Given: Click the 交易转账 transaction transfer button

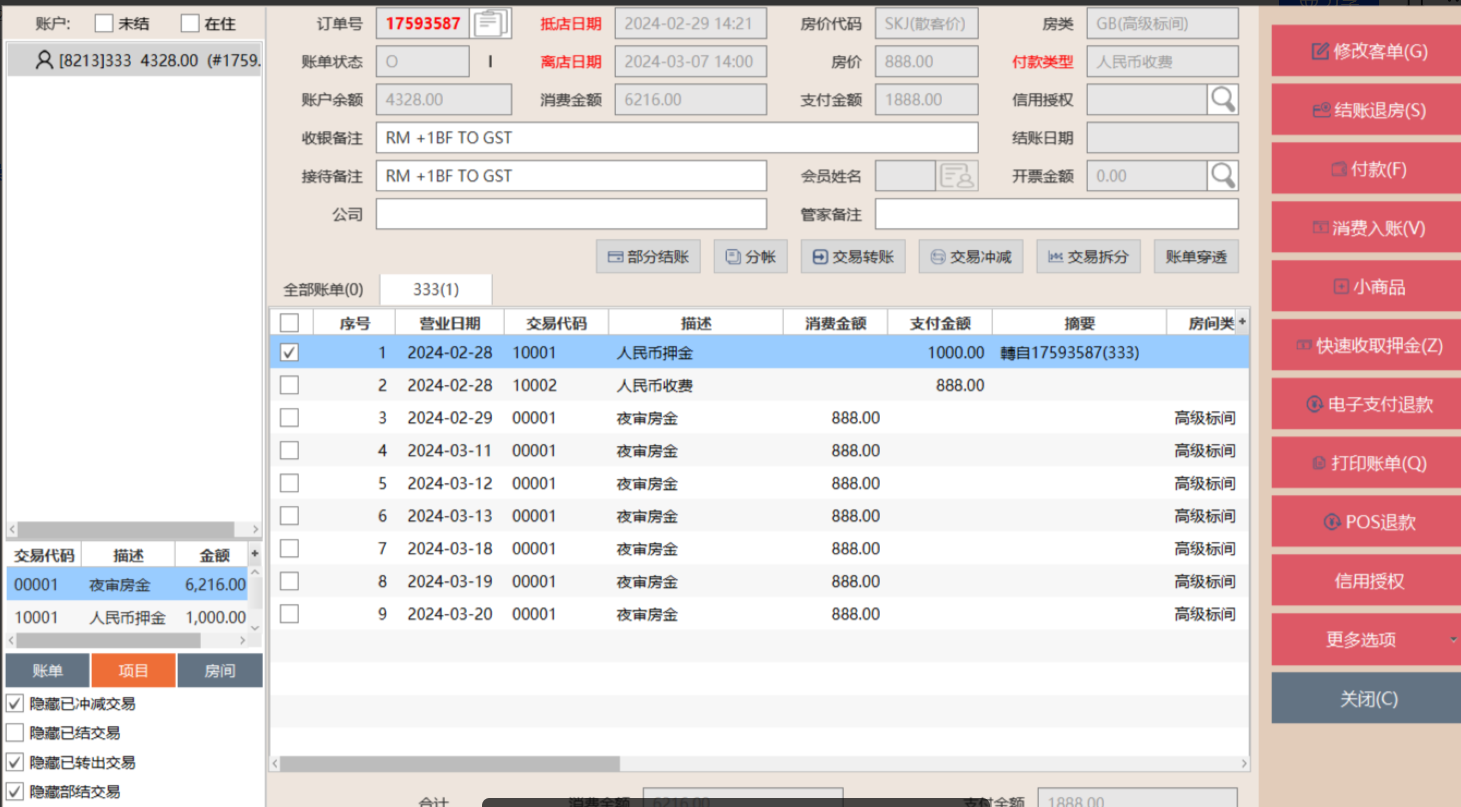Looking at the screenshot, I should [x=853, y=257].
